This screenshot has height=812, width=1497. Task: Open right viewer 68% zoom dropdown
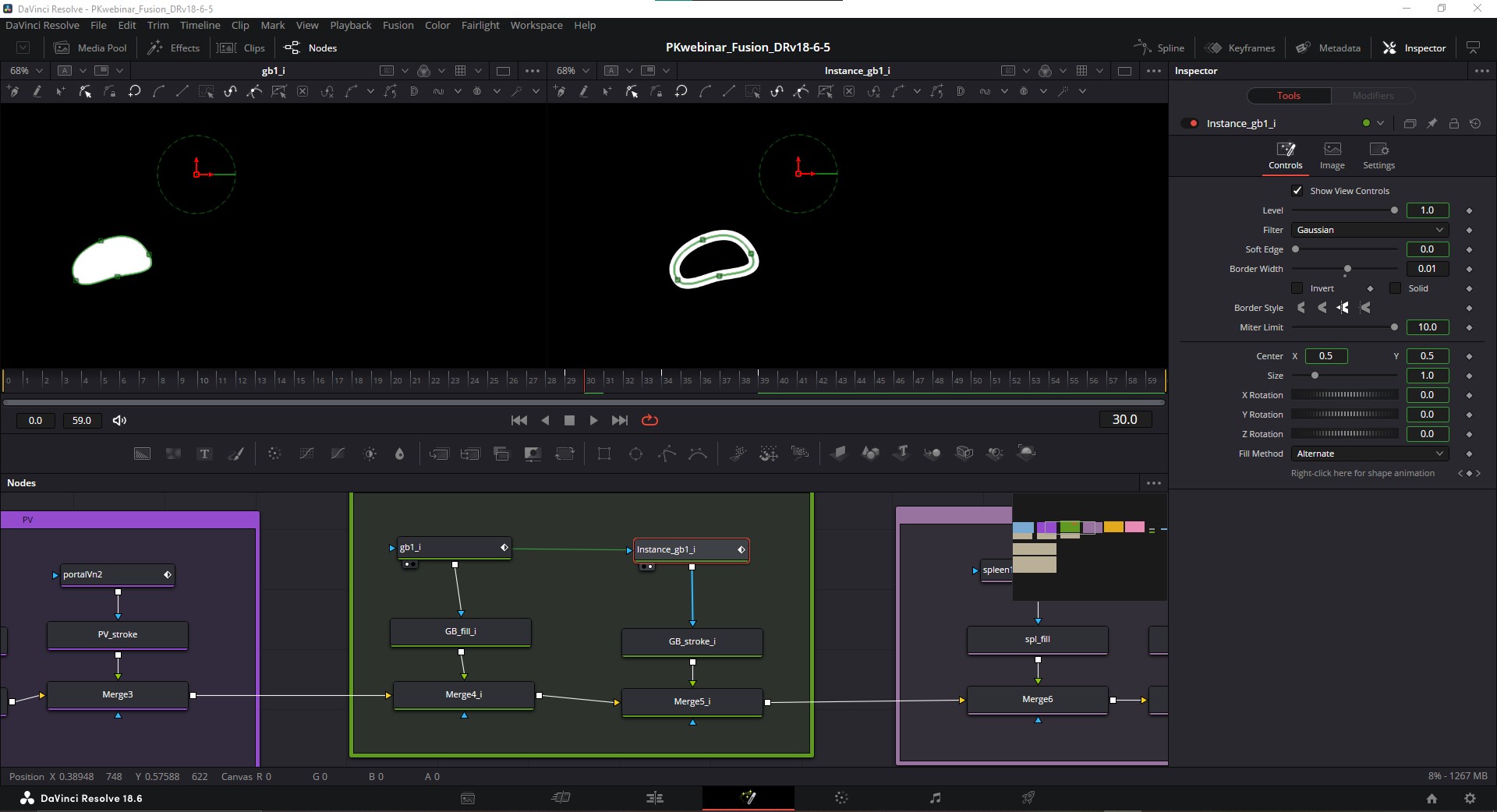[x=573, y=70]
